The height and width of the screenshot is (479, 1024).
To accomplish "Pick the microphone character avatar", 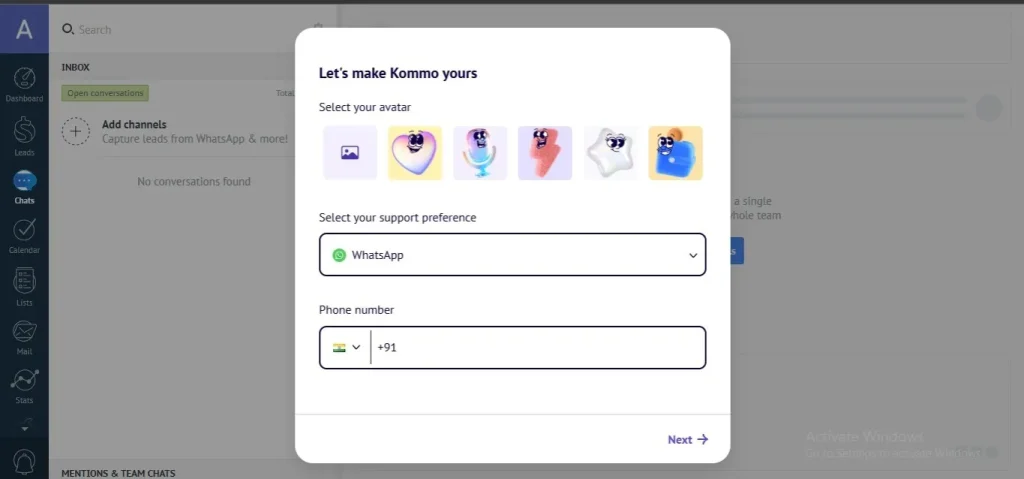I will click(x=480, y=153).
